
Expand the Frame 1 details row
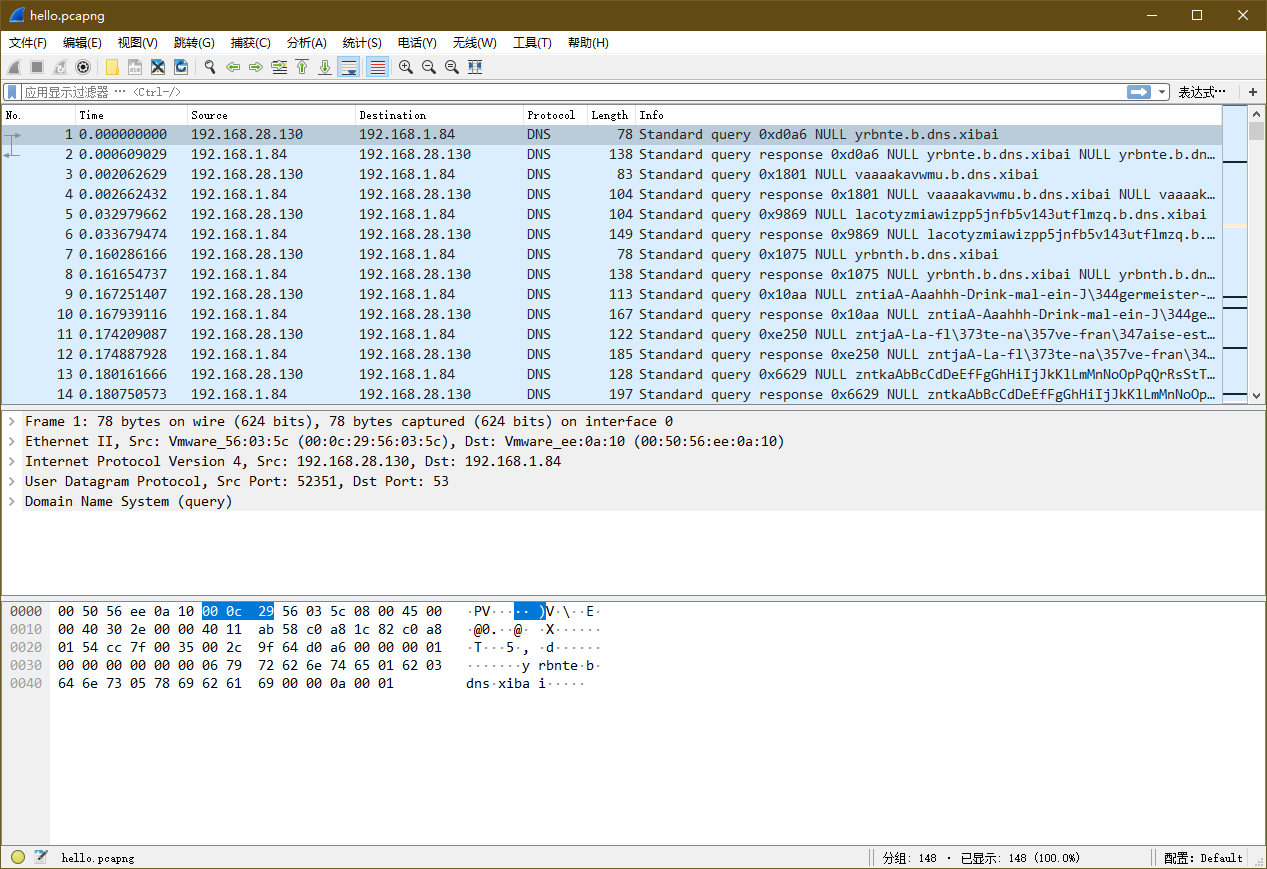[12, 421]
